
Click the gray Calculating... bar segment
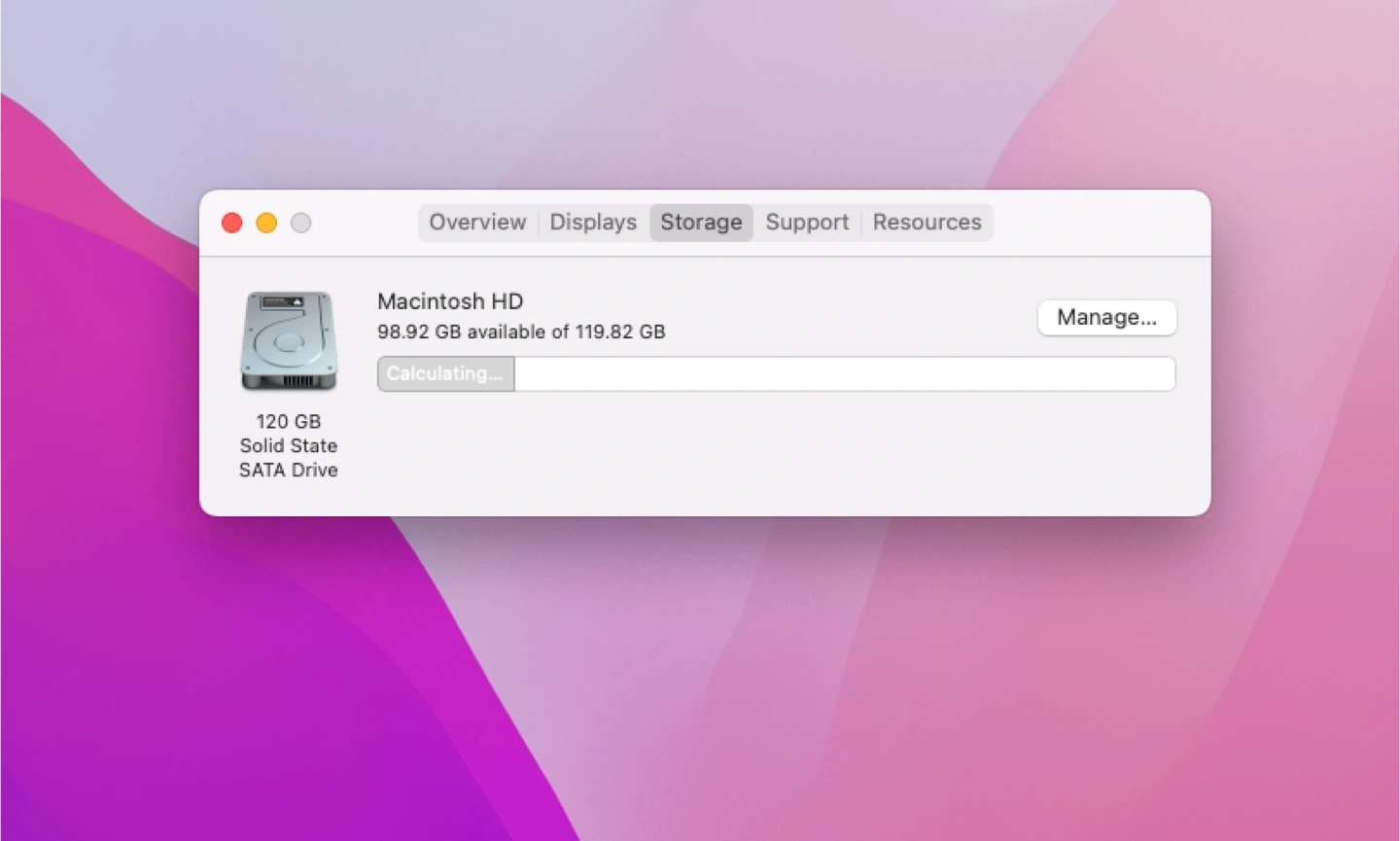tap(445, 374)
